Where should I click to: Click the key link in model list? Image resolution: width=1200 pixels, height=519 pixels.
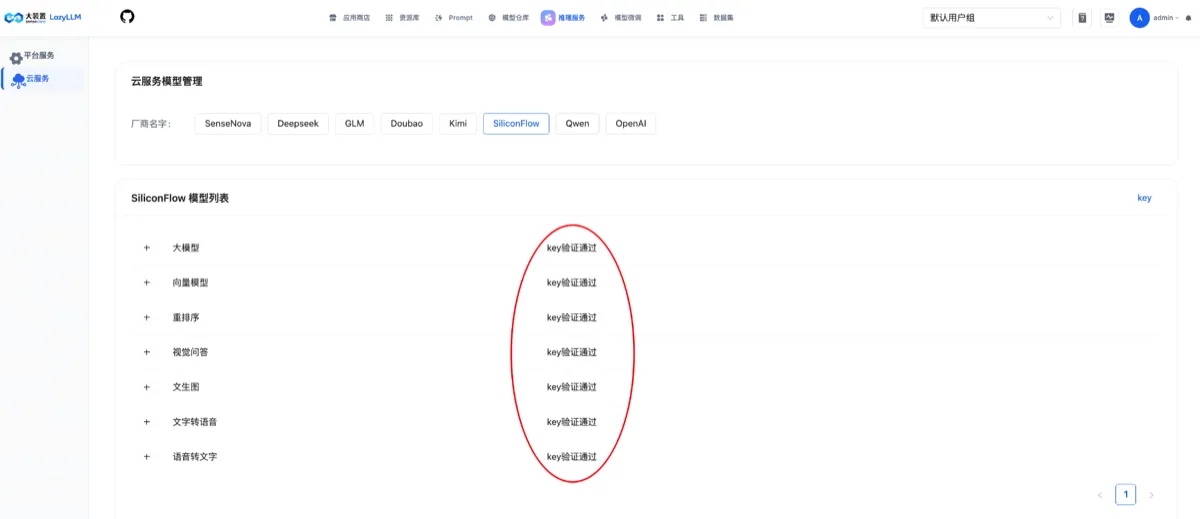point(1144,198)
